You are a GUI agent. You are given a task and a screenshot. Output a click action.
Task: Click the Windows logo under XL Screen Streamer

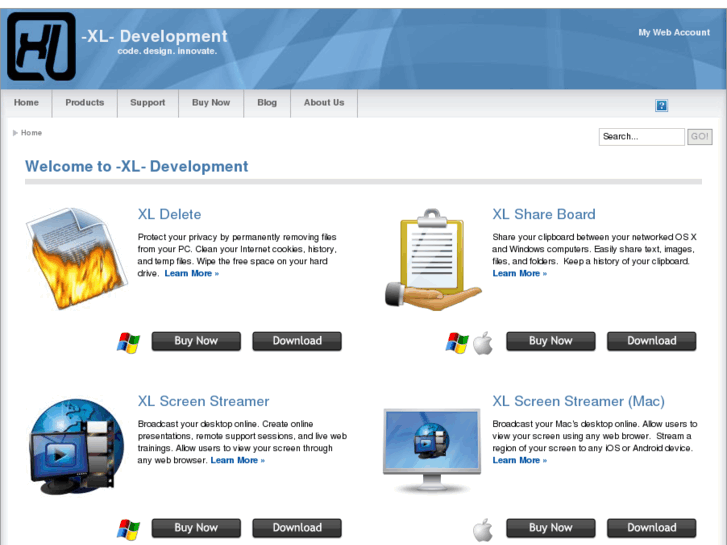pyautogui.click(x=128, y=530)
